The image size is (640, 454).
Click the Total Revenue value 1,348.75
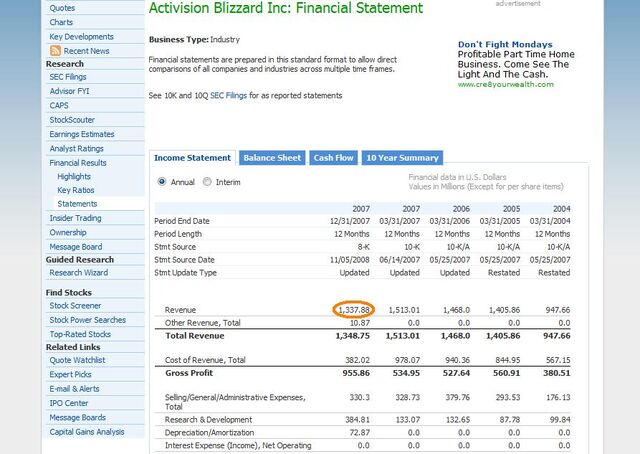pyautogui.click(x=352, y=336)
